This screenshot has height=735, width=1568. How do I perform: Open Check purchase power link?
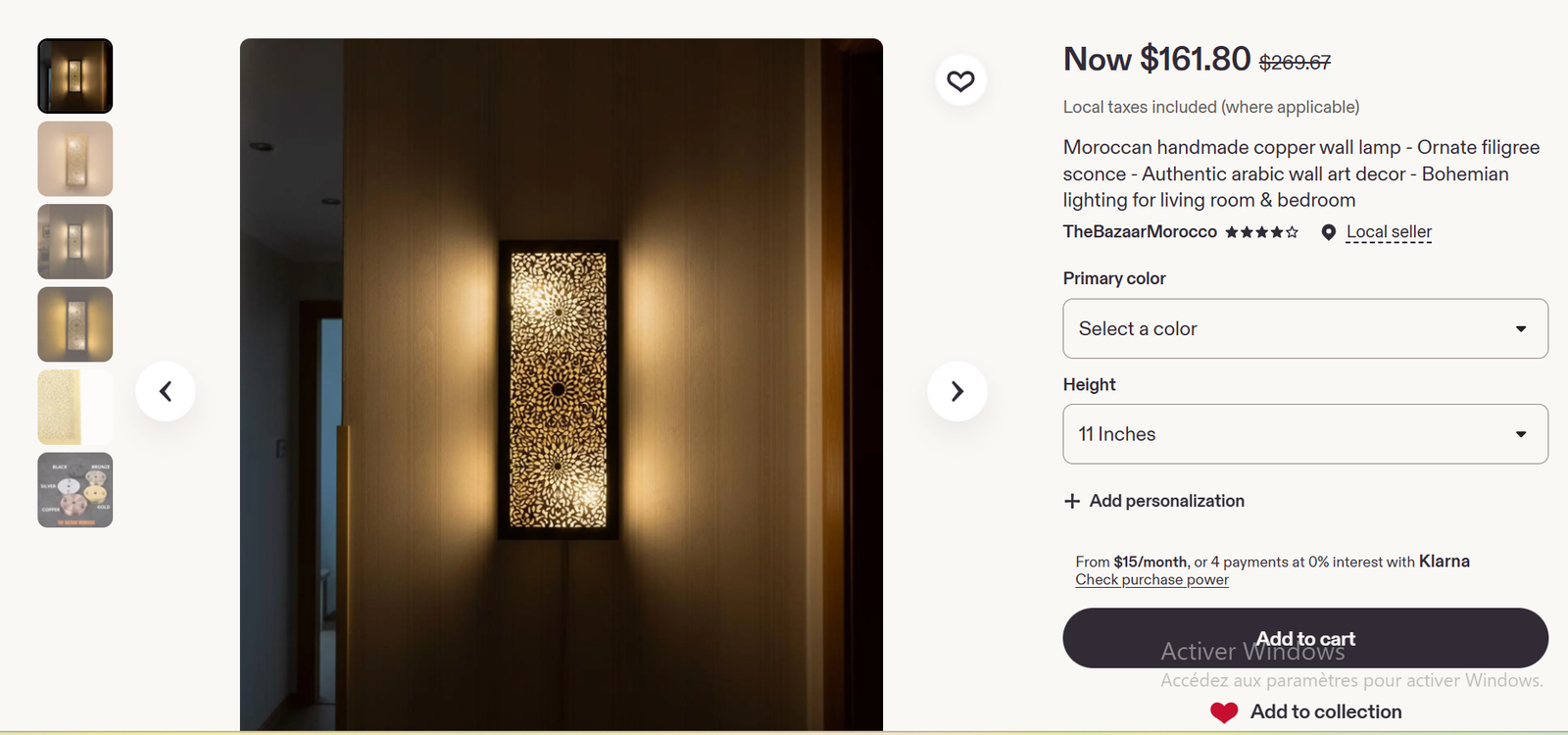tap(1151, 580)
